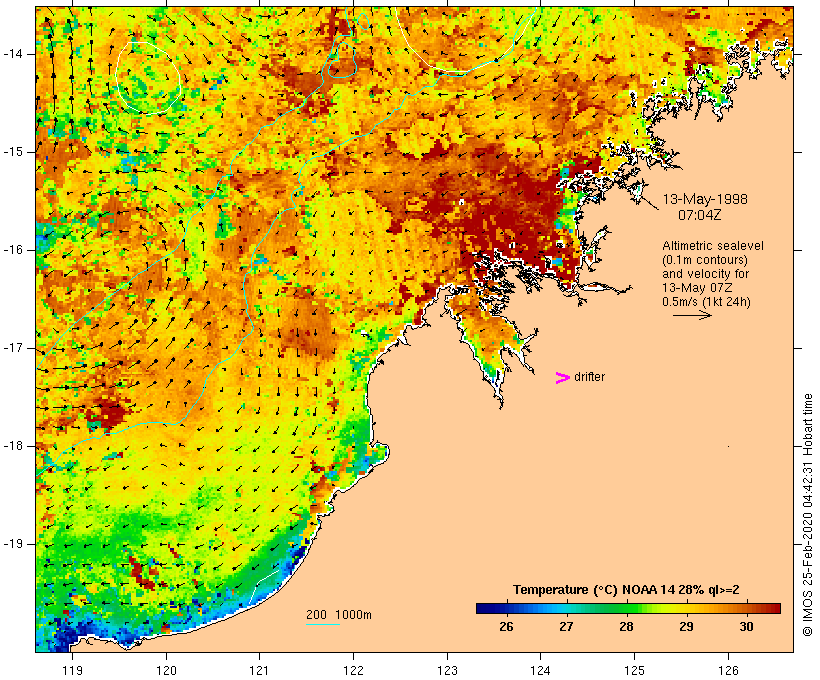This screenshot has width=820, height=680.
Task: Click the date text '13-May-1998'
Action: point(705,199)
